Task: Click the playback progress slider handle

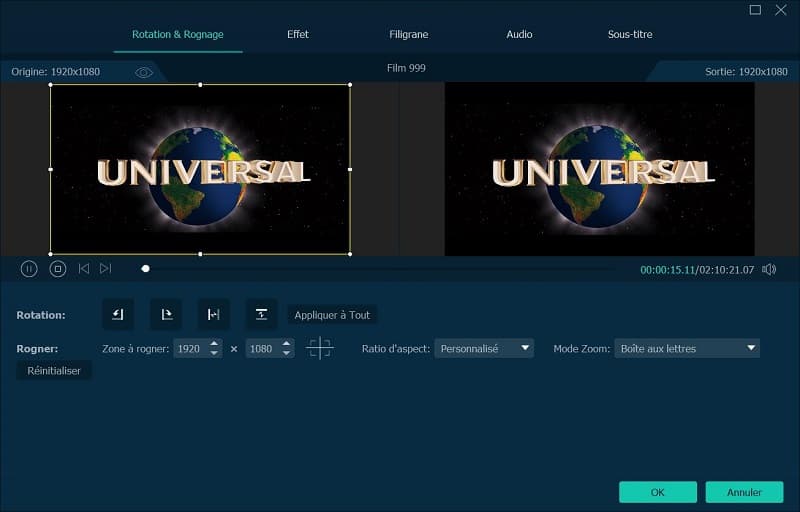Action: pos(145,269)
